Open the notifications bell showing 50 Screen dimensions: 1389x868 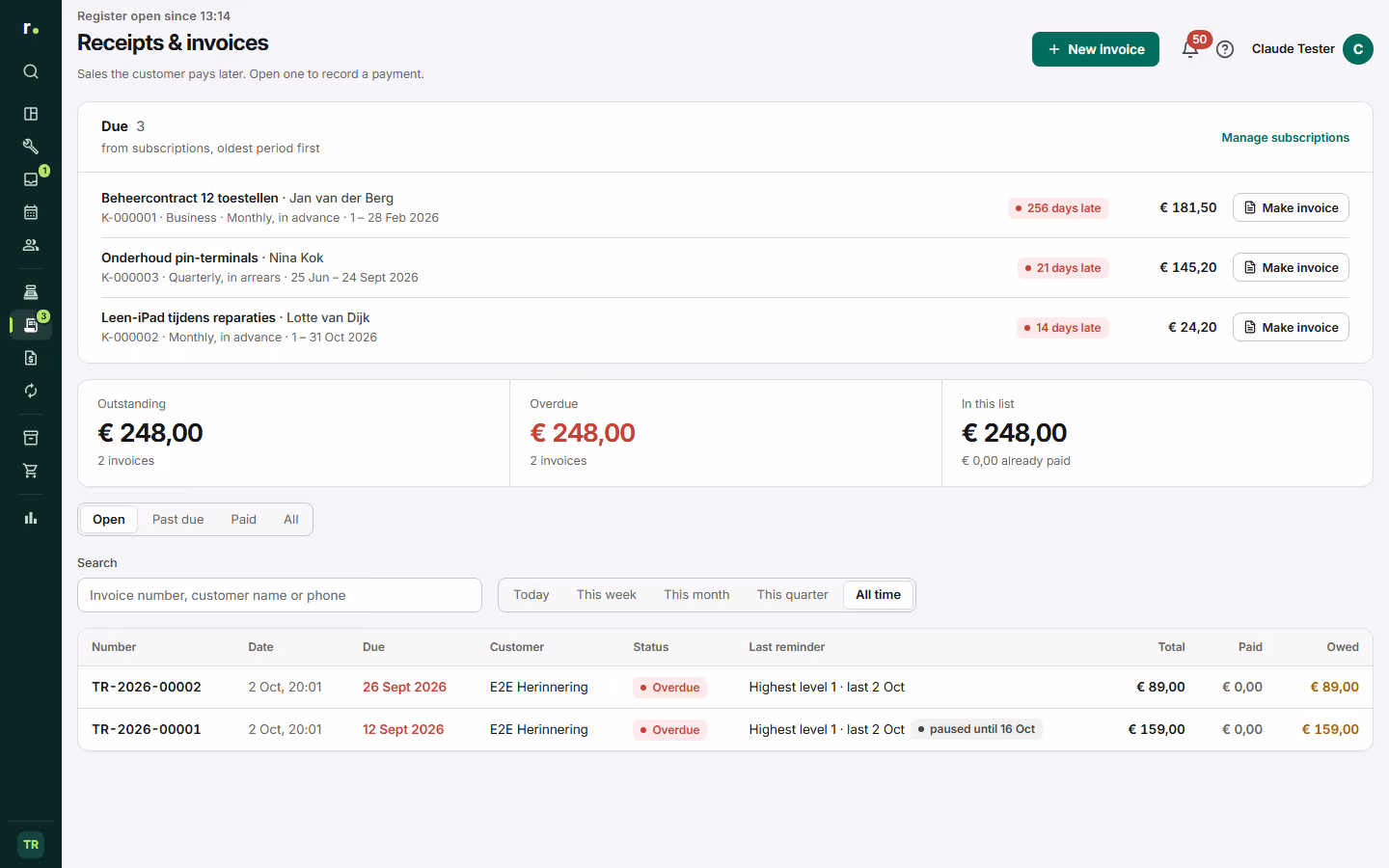(1190, 49)
